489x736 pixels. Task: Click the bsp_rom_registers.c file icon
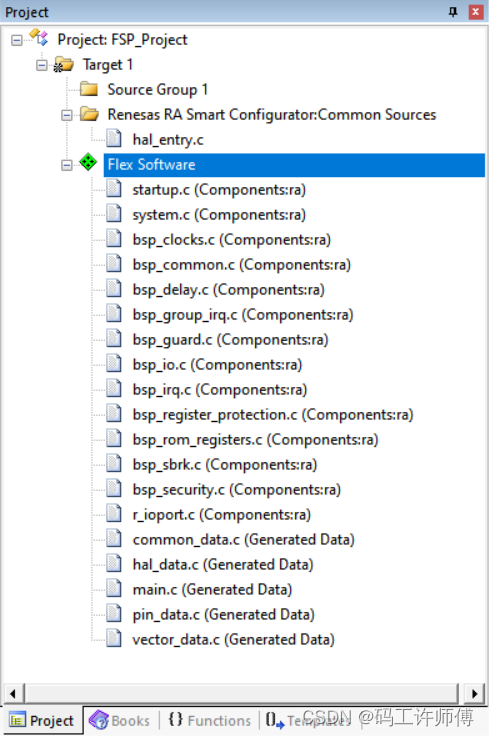(x=114, y=439)
